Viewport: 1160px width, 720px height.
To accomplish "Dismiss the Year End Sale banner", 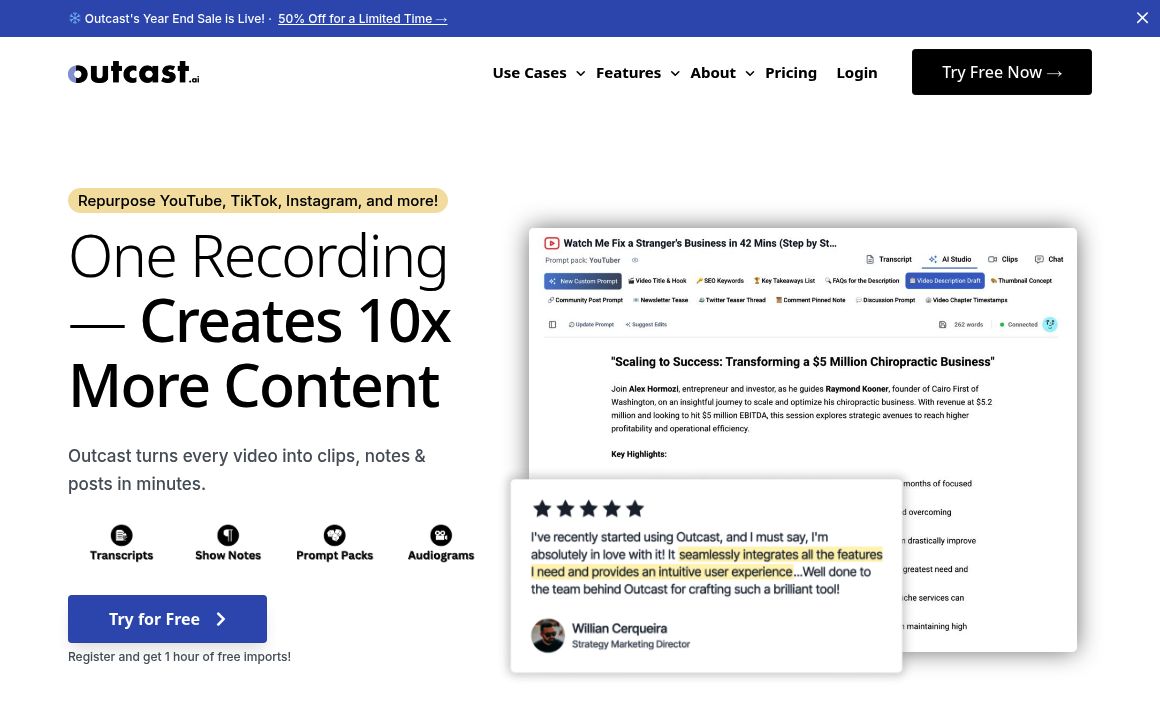I will click(x=1142, y=18).
